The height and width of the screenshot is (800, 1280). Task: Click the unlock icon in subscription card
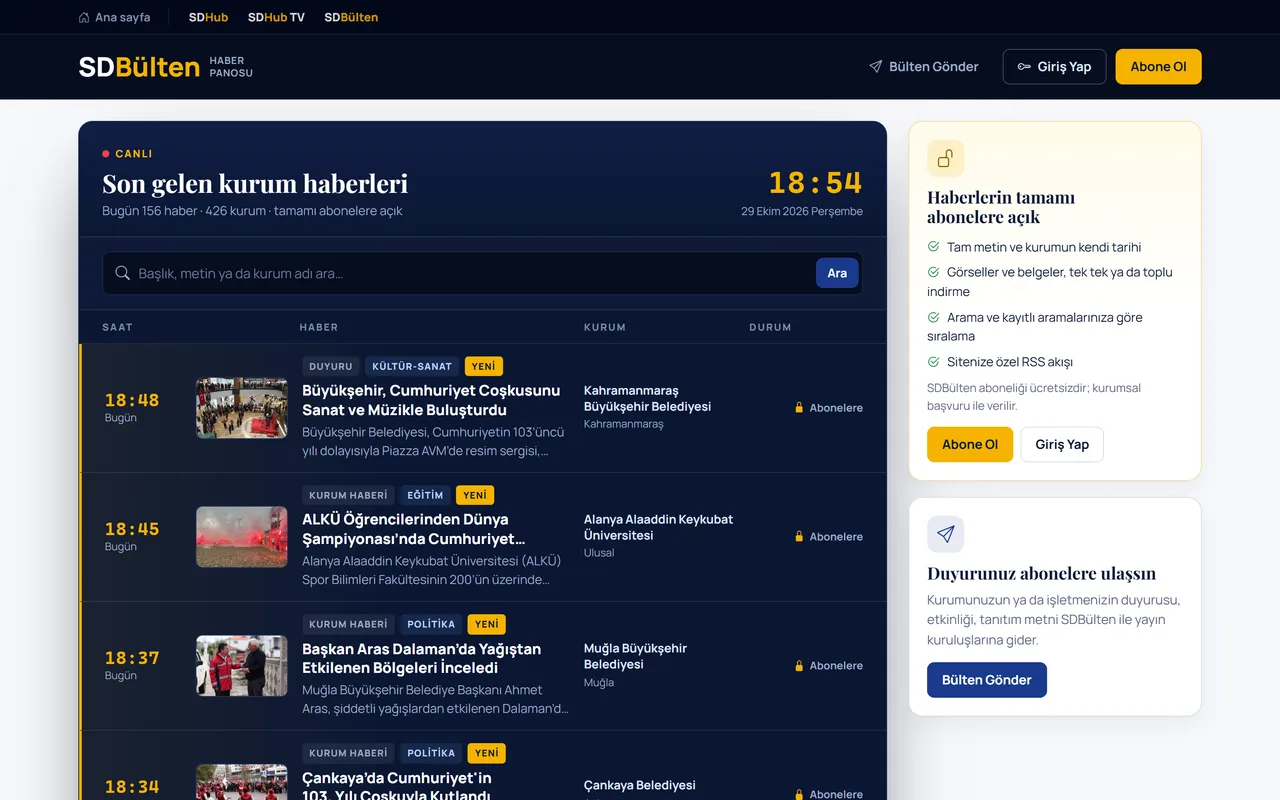946,158
